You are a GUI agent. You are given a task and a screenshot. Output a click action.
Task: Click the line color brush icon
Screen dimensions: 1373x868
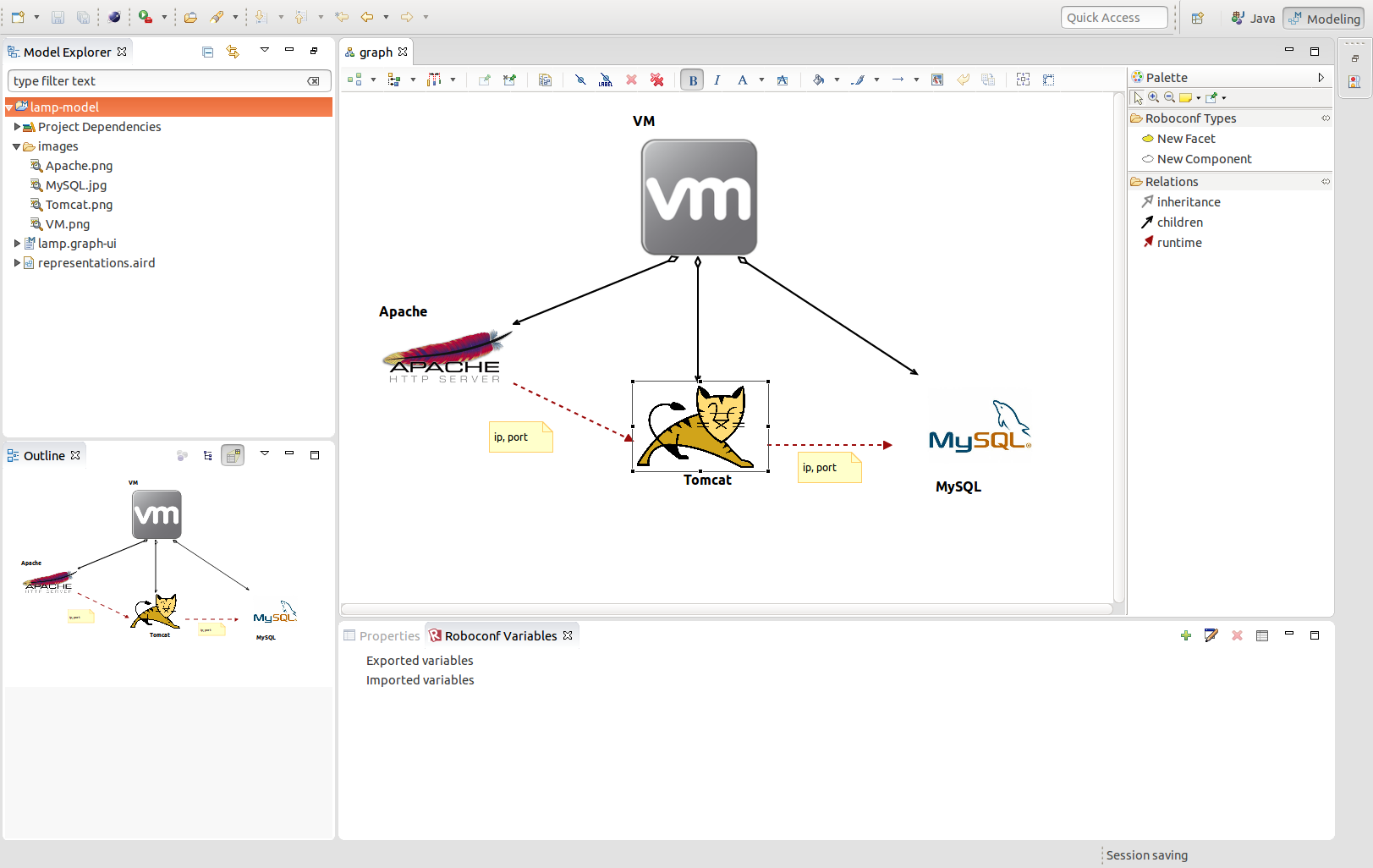click(858, 80)
